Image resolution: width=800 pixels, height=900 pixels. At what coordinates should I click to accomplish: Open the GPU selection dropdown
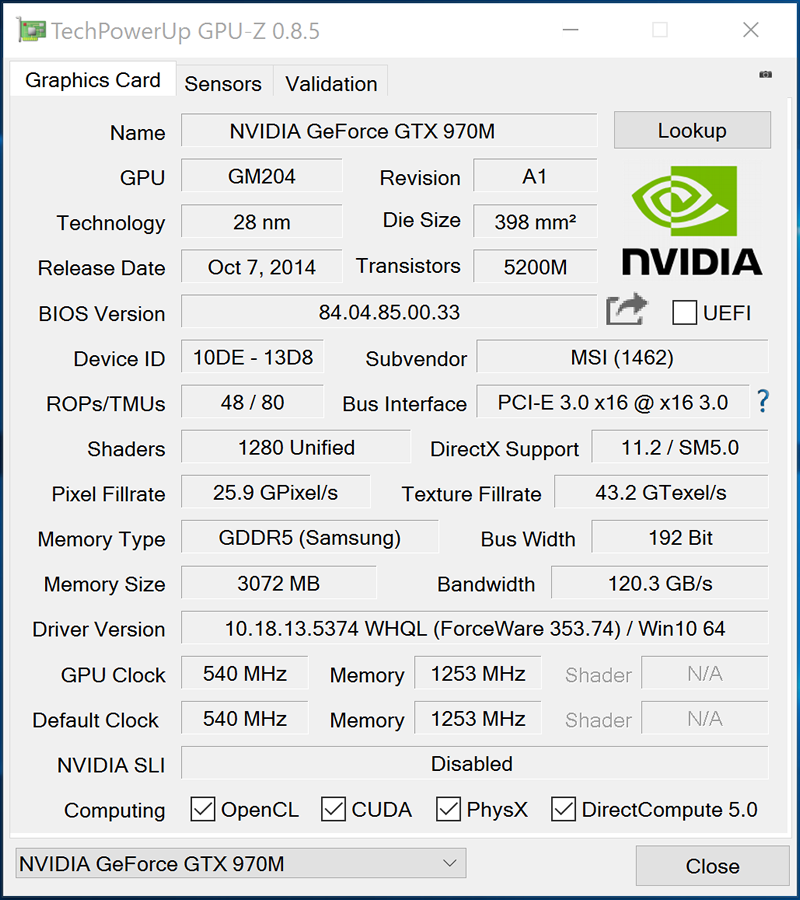[240, 863]
